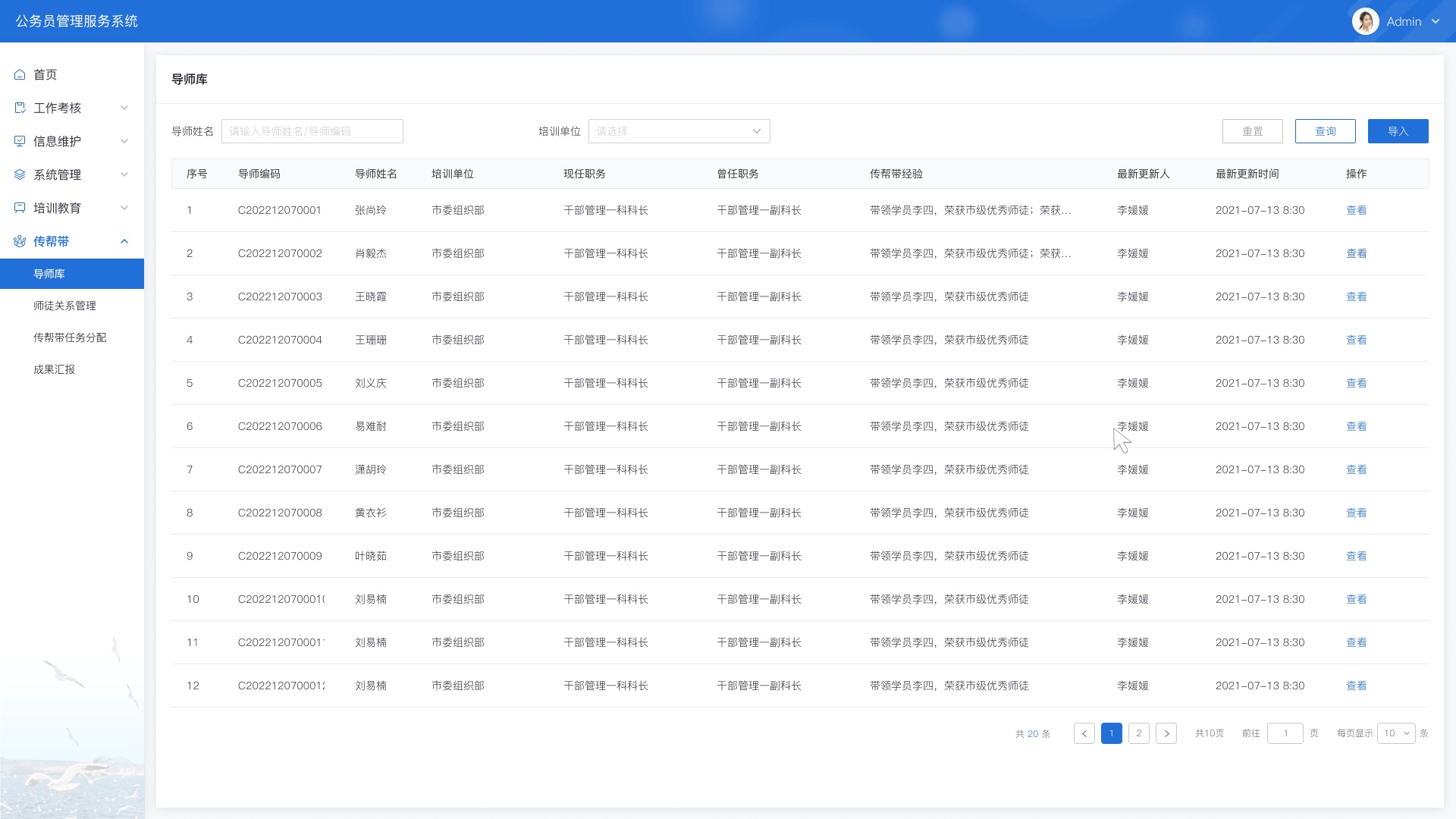
Task: Open 师徒关系管理 submenu item
Action: tap(64, 306)
